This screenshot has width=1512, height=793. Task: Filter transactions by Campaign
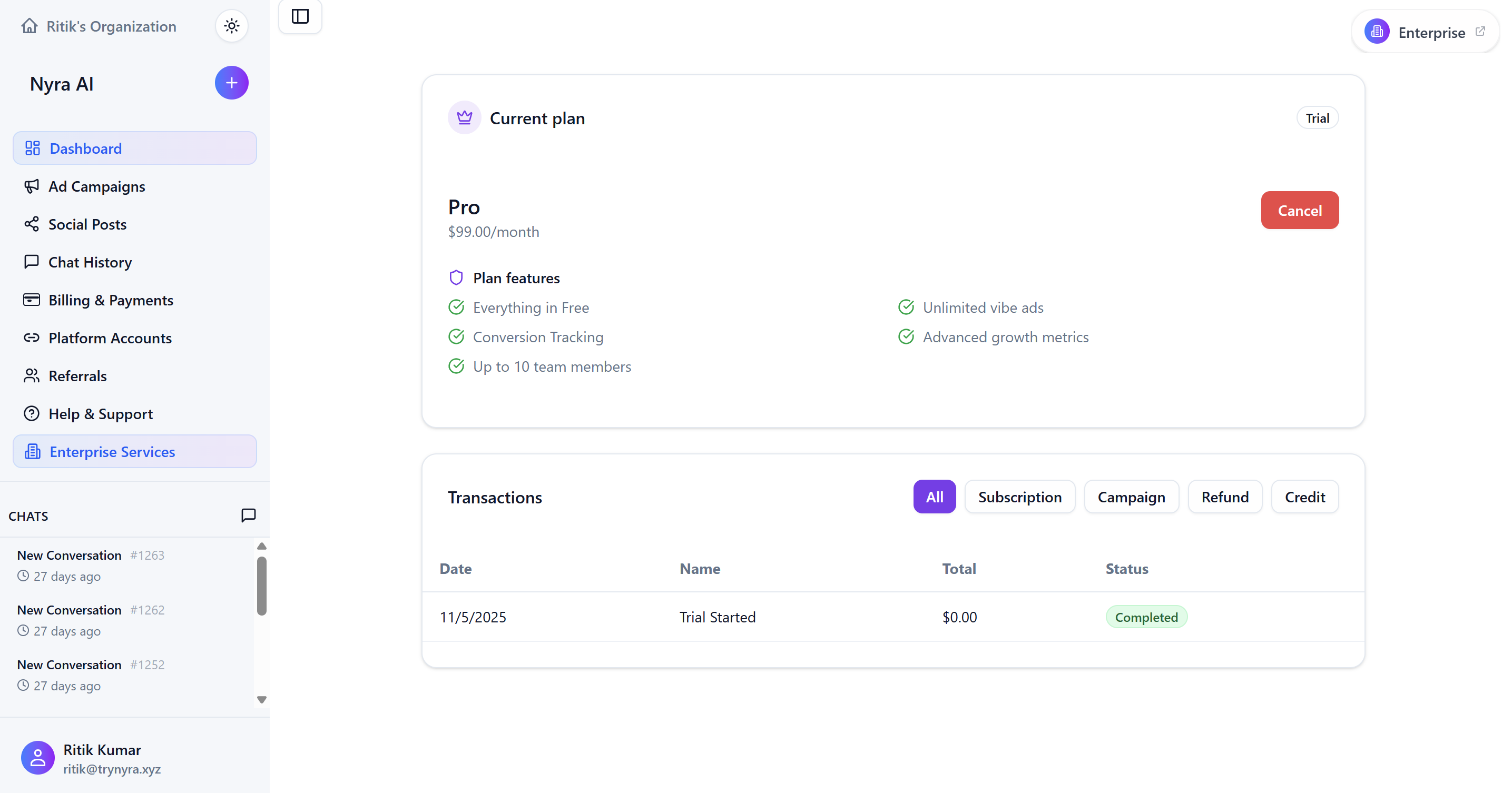point(1131,497)
